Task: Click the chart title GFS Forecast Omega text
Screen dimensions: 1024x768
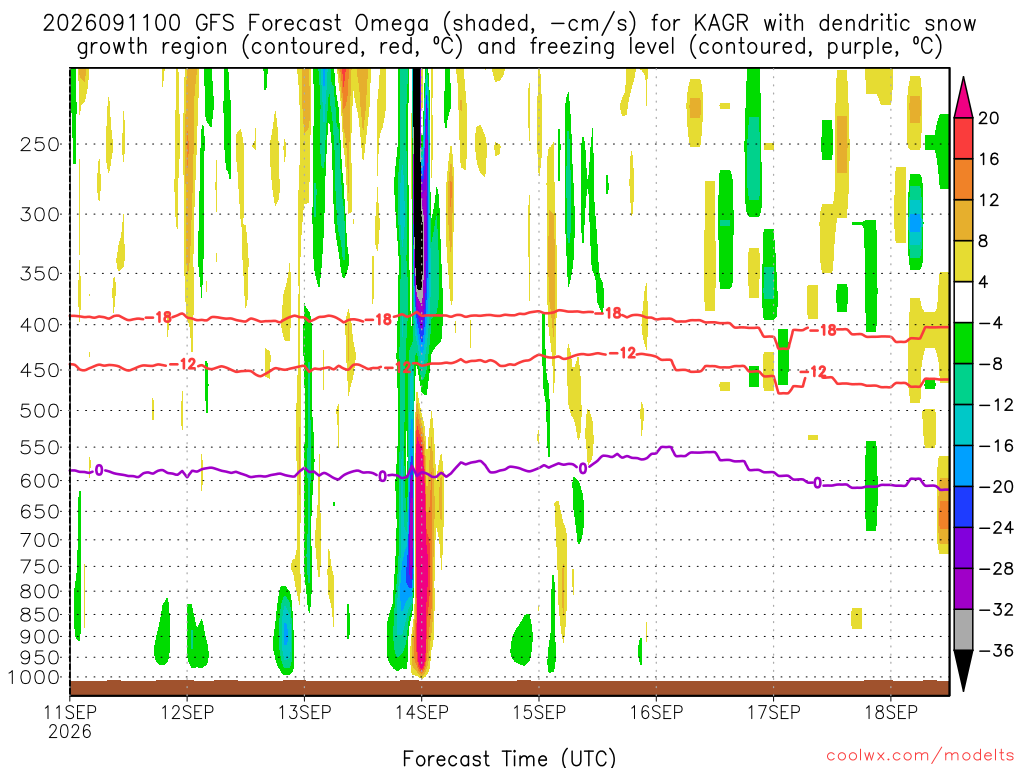Action: pyautogui.click(x=312, y=24)
